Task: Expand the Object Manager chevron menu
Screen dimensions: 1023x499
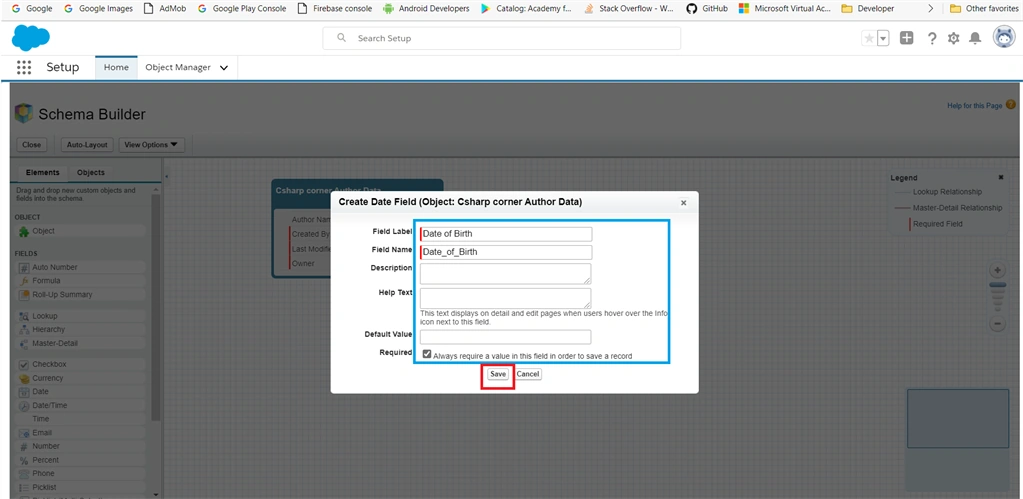Action: [x=224, y=68]
